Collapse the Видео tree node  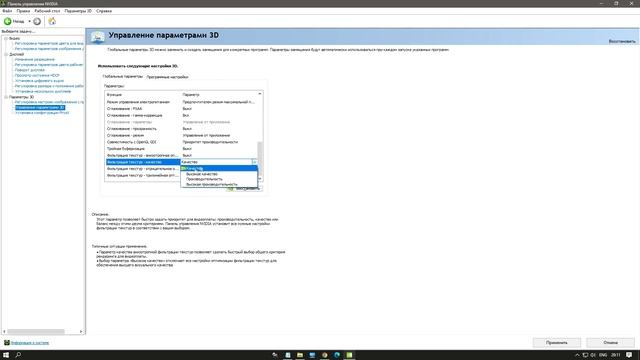point(6,38)
